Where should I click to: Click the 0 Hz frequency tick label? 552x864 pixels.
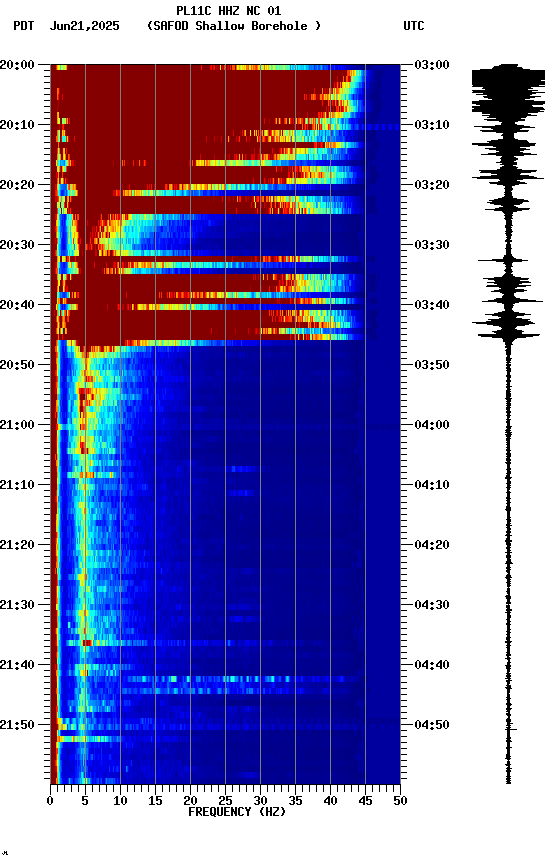coord(51,801)
